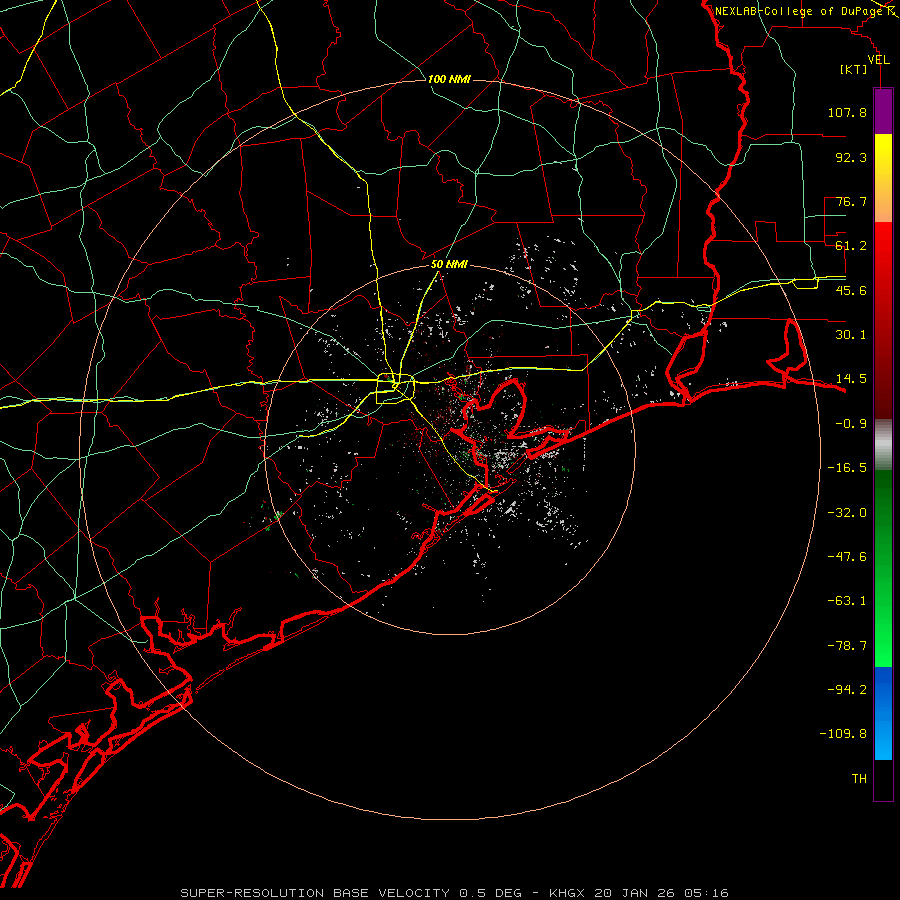
Task: Click the -109.8 knot scale label
Action: [843, 734]
